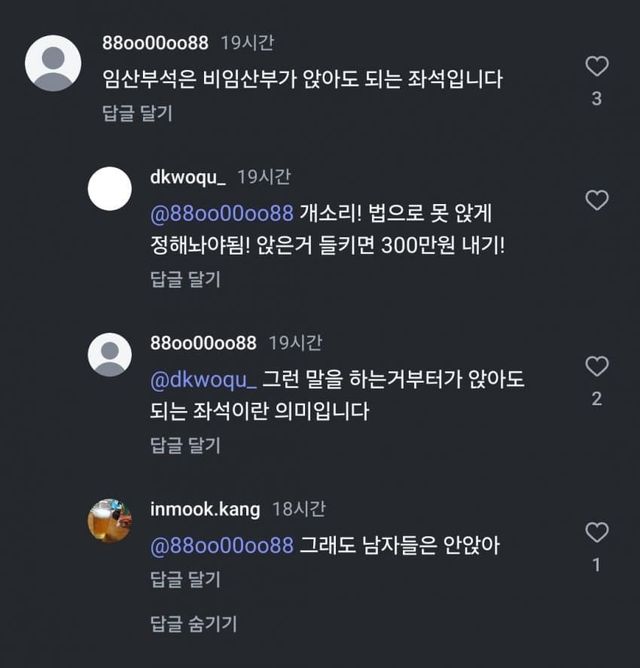The image size is (640, 668).
Task: Open the top commenter's gray avatar
Action: (x=52, y=64)
